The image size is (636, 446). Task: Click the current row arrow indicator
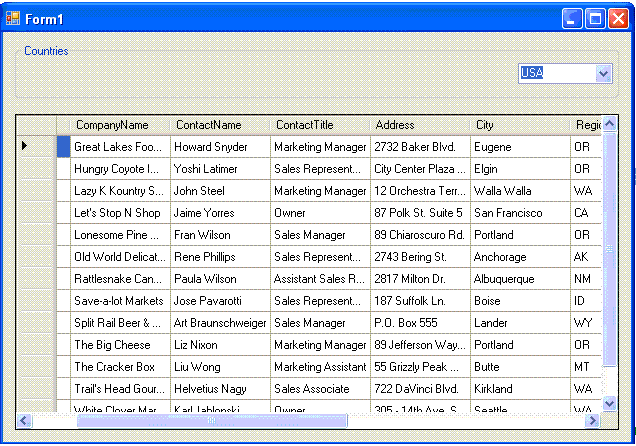click(x=25, y=146)
